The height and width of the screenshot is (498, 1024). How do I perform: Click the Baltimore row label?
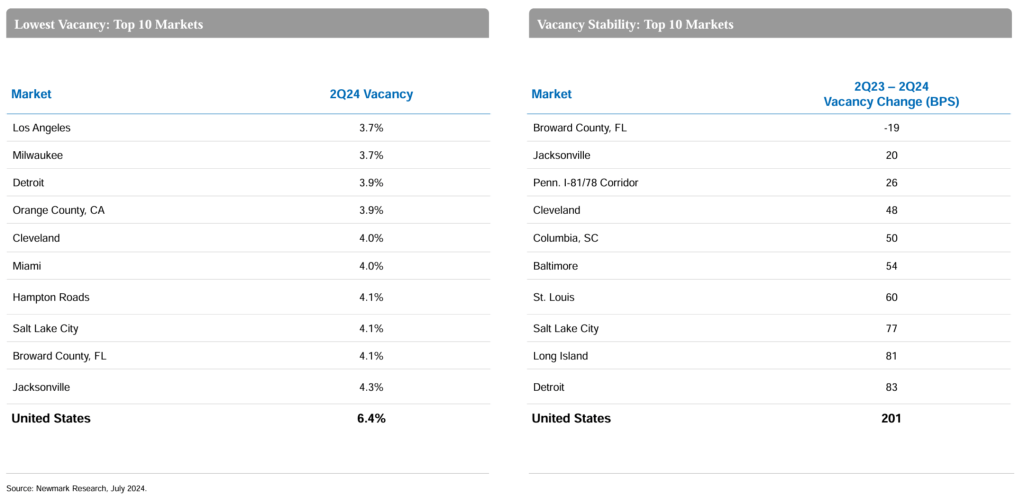coord(555,266)
